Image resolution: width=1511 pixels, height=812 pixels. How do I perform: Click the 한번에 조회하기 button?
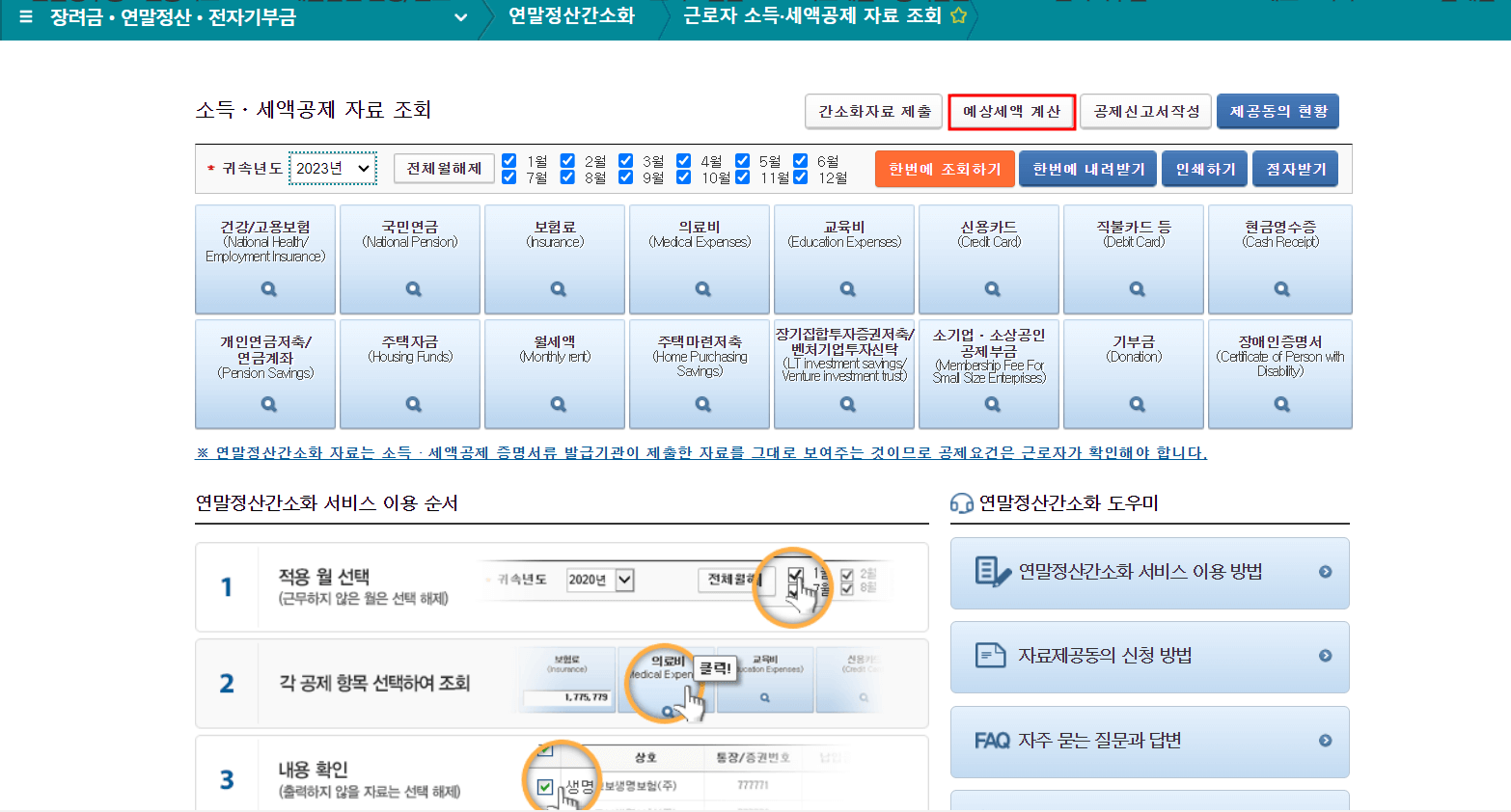945,168
